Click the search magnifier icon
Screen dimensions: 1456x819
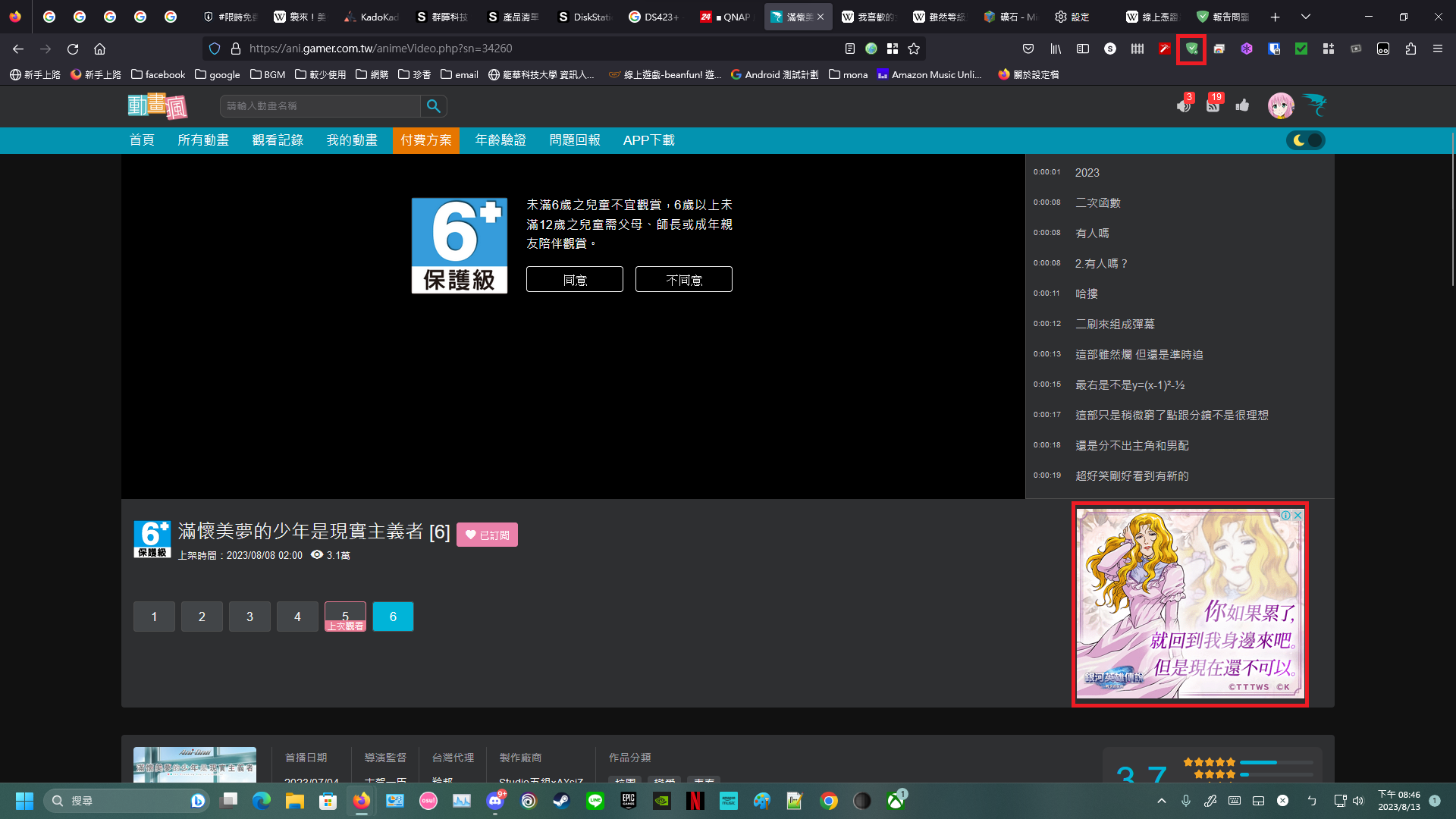(433, 106)
